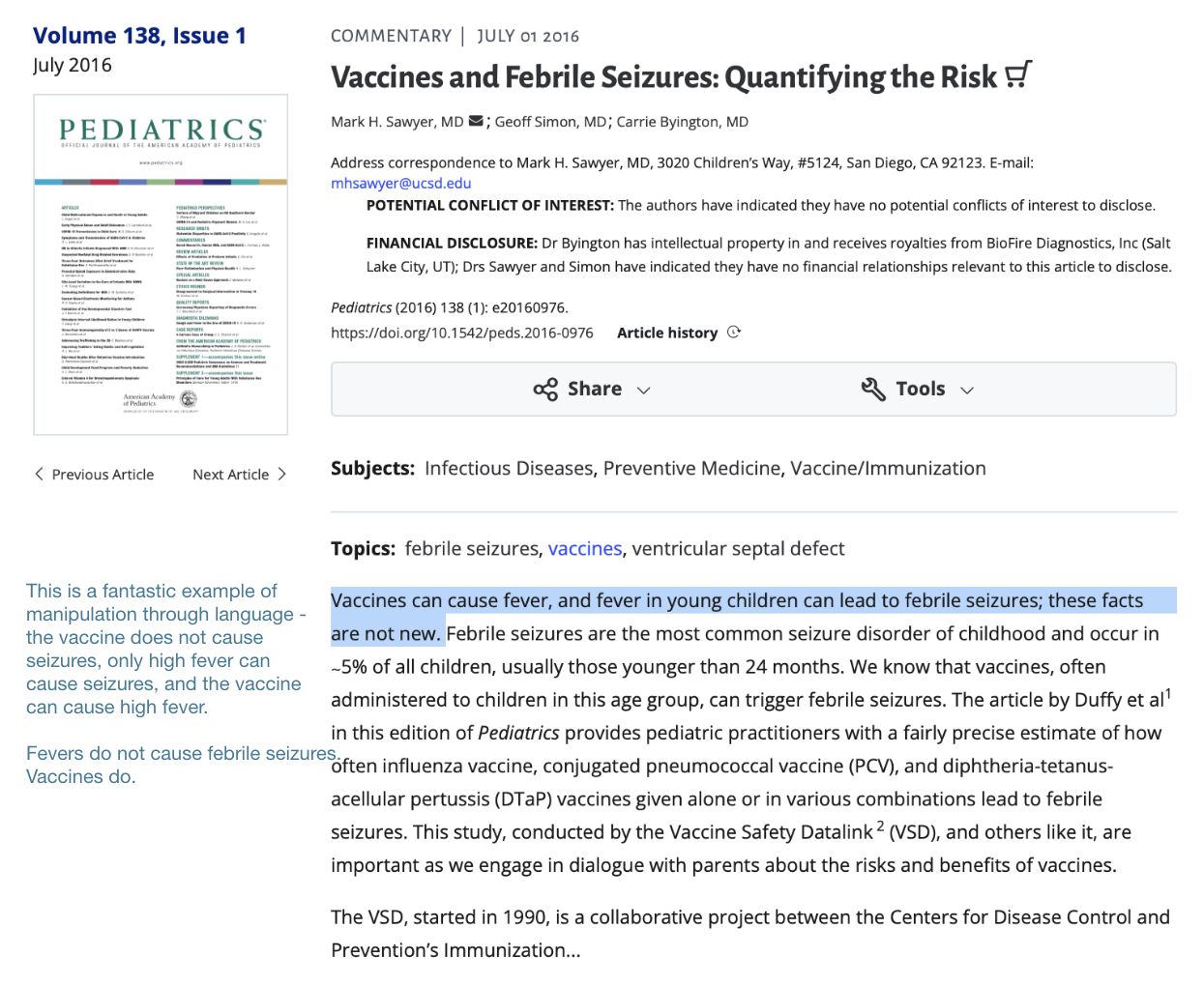Click the Next Article right chevron
The height and width of the screenshot is (986, 1204).
(x=282, y=474)
